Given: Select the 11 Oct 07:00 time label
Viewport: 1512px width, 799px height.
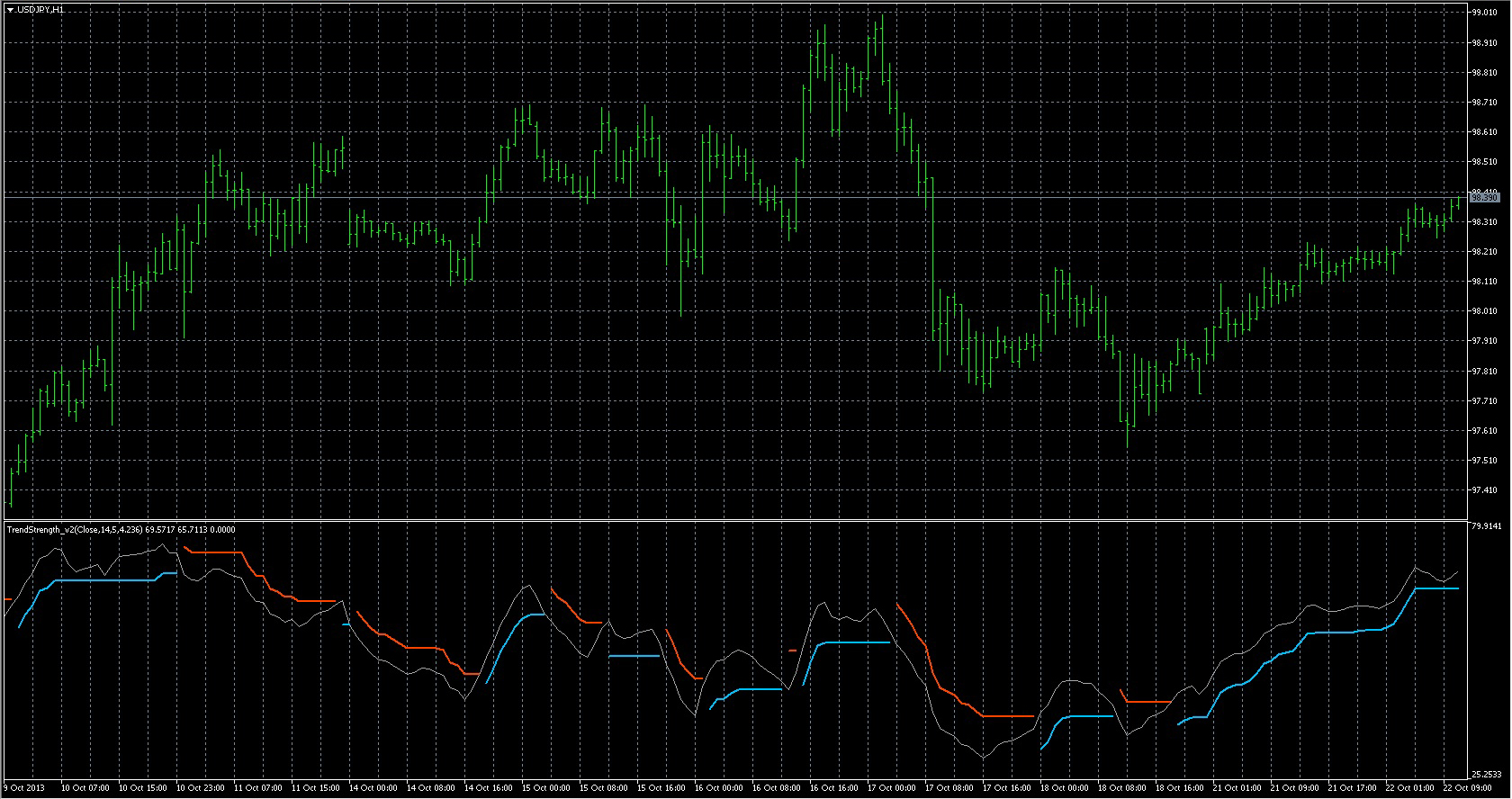Looking at the screenshot, I should (258, 788).
